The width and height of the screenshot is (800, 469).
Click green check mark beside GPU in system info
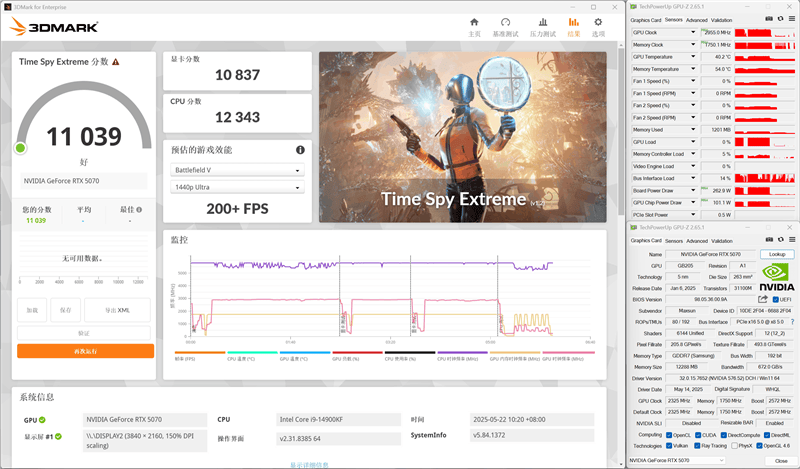click(x=42, y=419)
